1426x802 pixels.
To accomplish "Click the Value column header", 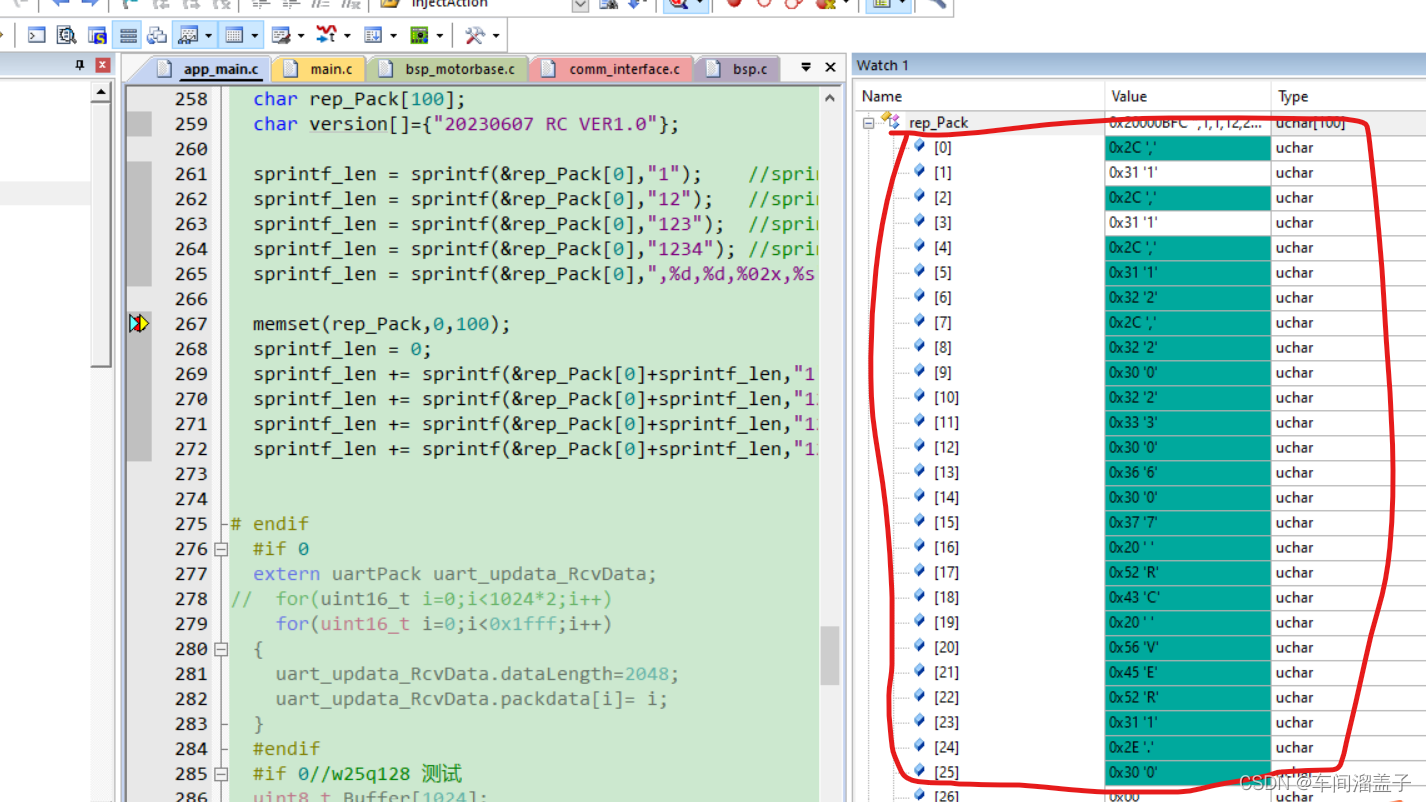I will (x=1129, y=96).
